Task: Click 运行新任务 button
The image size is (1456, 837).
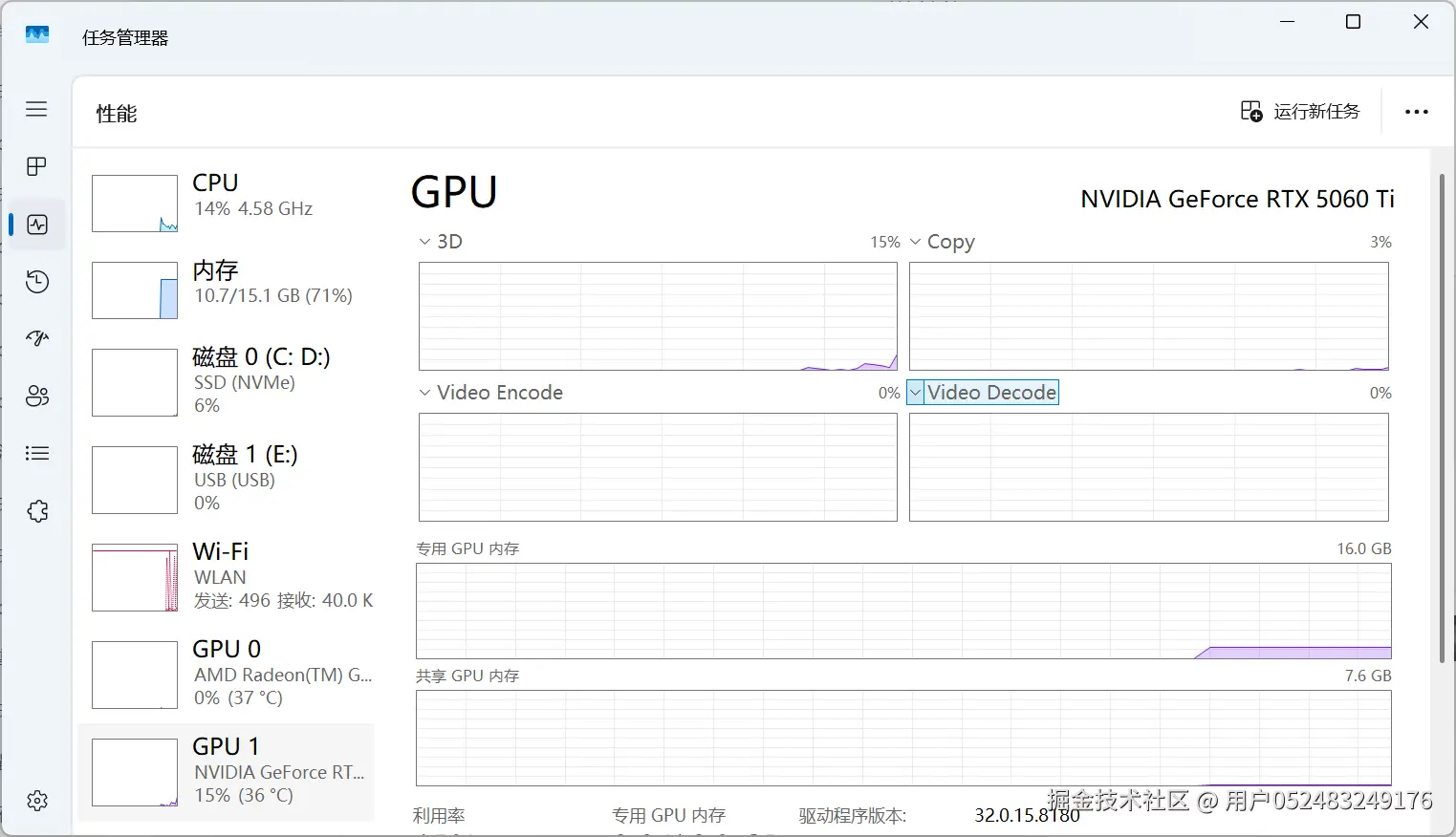Action: pyautogui.click(x=1300, y=112)
